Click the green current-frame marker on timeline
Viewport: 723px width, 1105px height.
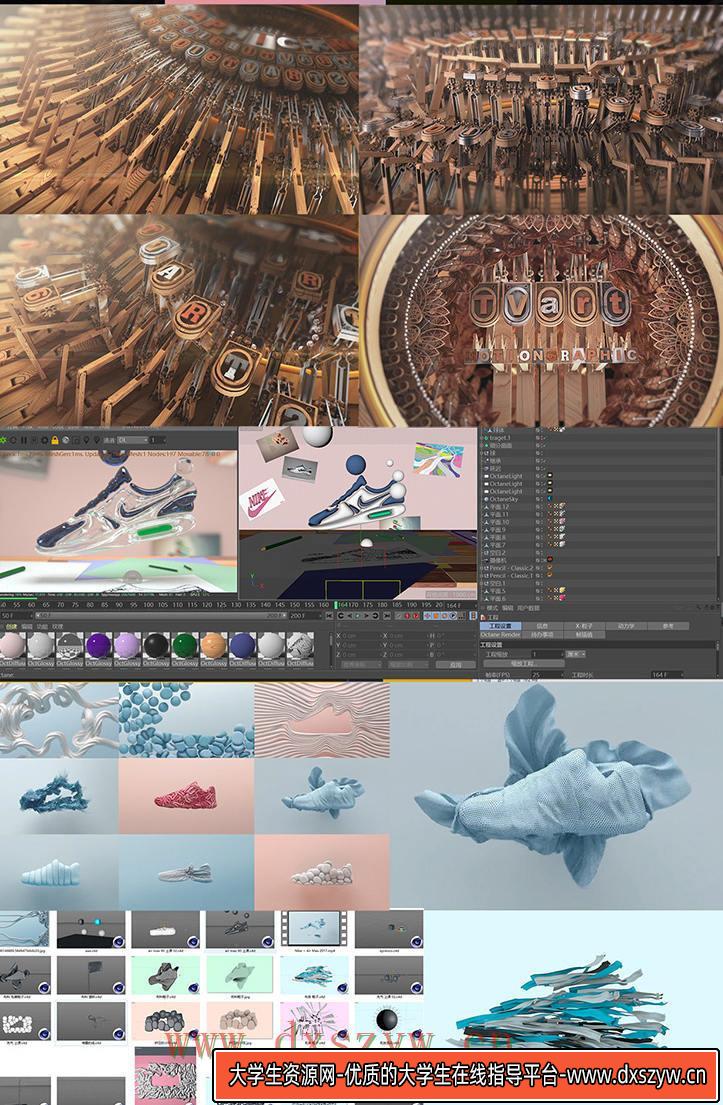pyautogui.click(x=335, y=605)
